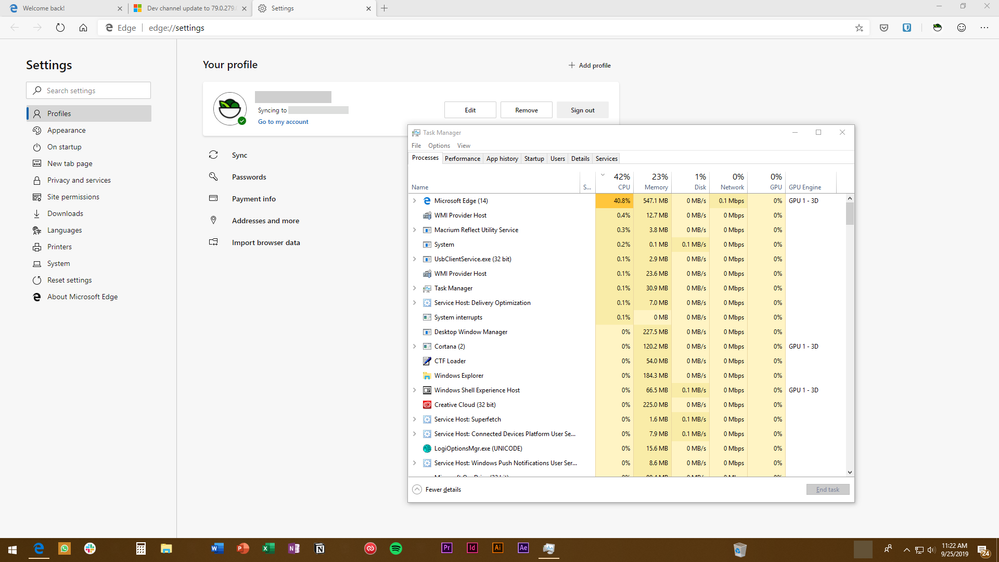Expand Service Host: Superfetch row
Screen dimensions: 999x562
click(x=415, y=419)
